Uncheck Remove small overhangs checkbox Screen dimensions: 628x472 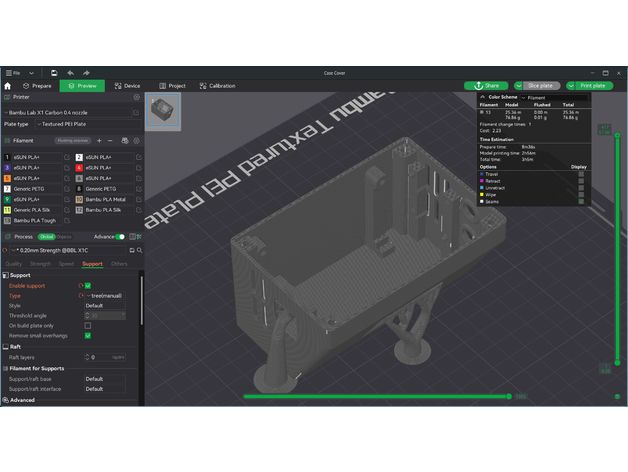pos(88,336)
